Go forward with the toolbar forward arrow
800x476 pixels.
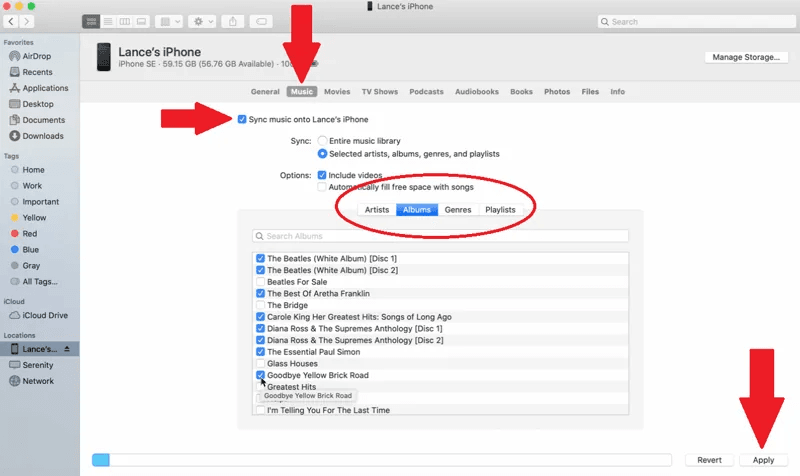pos(27,21)
